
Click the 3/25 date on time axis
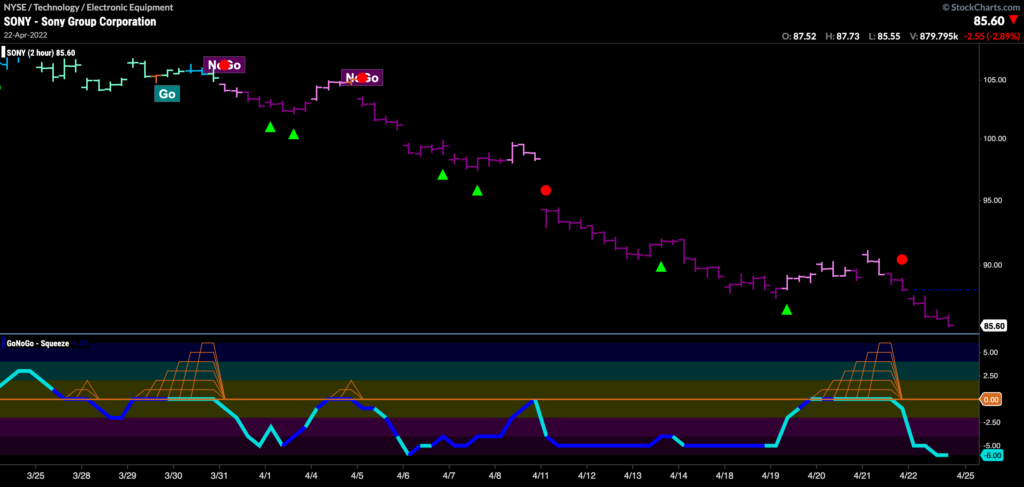click(x=36, y=476)
